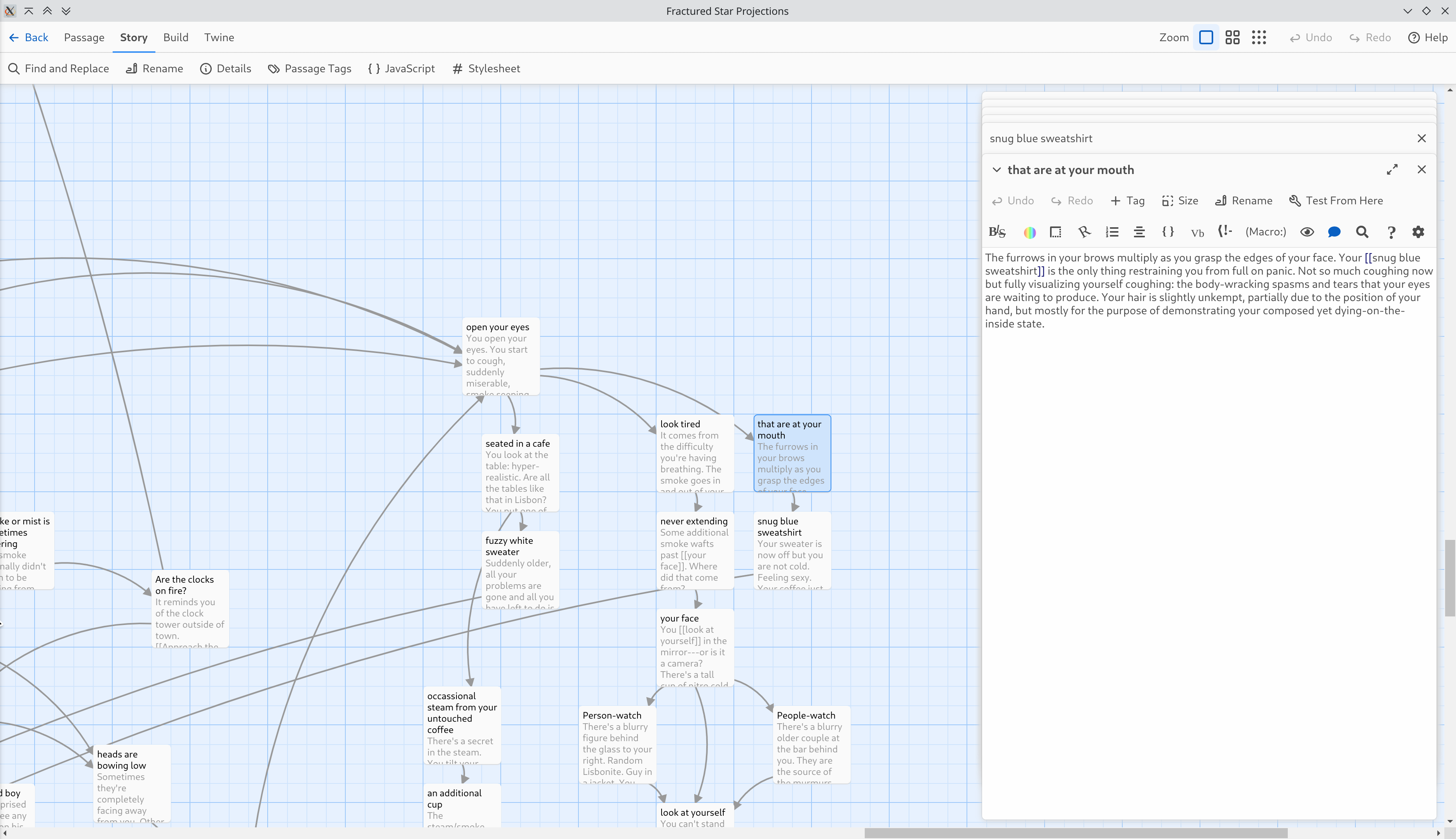The width and height of the screenshot is (1456, 839).
Task: Insert a numbered list
Action: [x=1112, y=232]
